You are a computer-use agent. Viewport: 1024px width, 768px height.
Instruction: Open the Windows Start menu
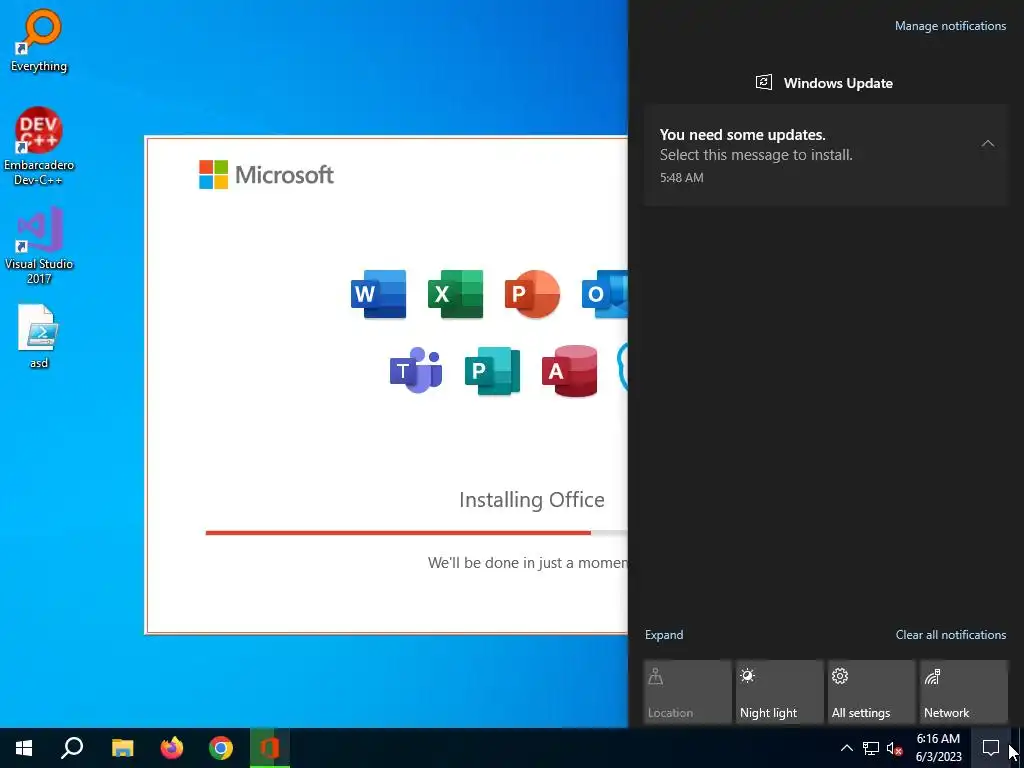point(24,748)
